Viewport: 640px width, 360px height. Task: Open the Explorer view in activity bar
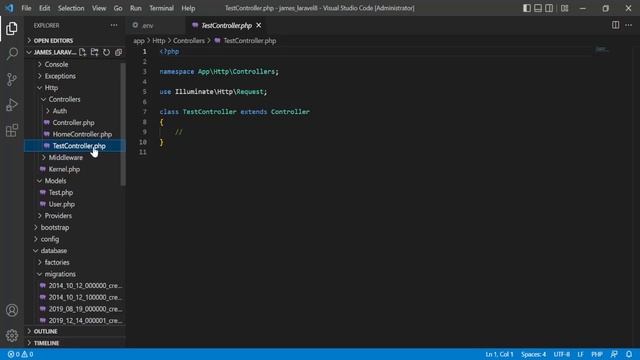(x=12, y=29)
